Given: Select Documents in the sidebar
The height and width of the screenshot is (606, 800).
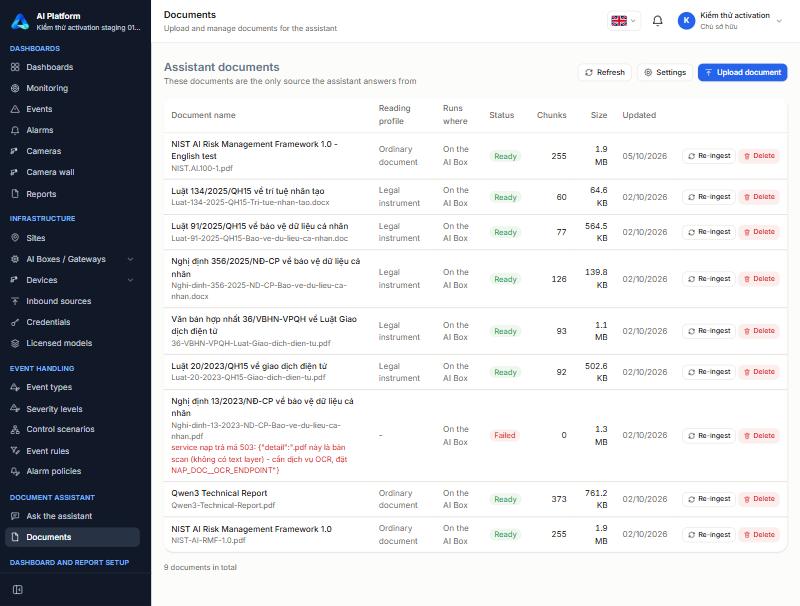Looking at the screenshot, I should pos(72,537).
